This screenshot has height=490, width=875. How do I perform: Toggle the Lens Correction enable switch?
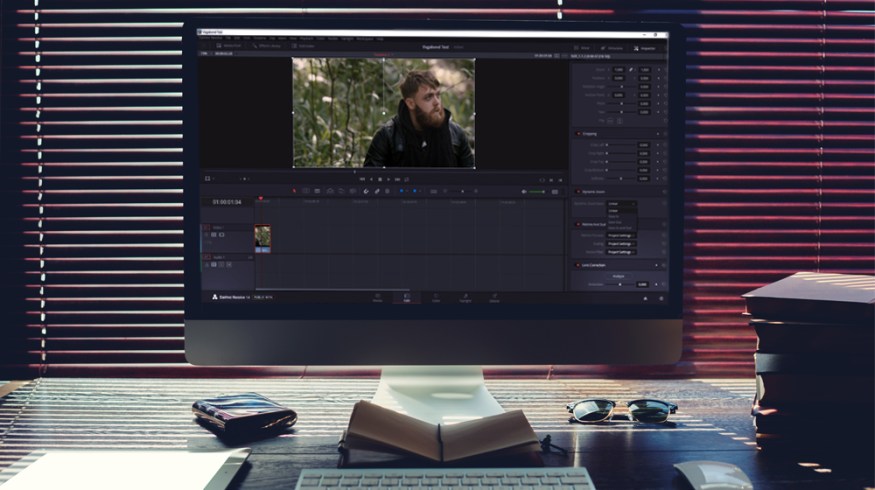click(578, 265)
